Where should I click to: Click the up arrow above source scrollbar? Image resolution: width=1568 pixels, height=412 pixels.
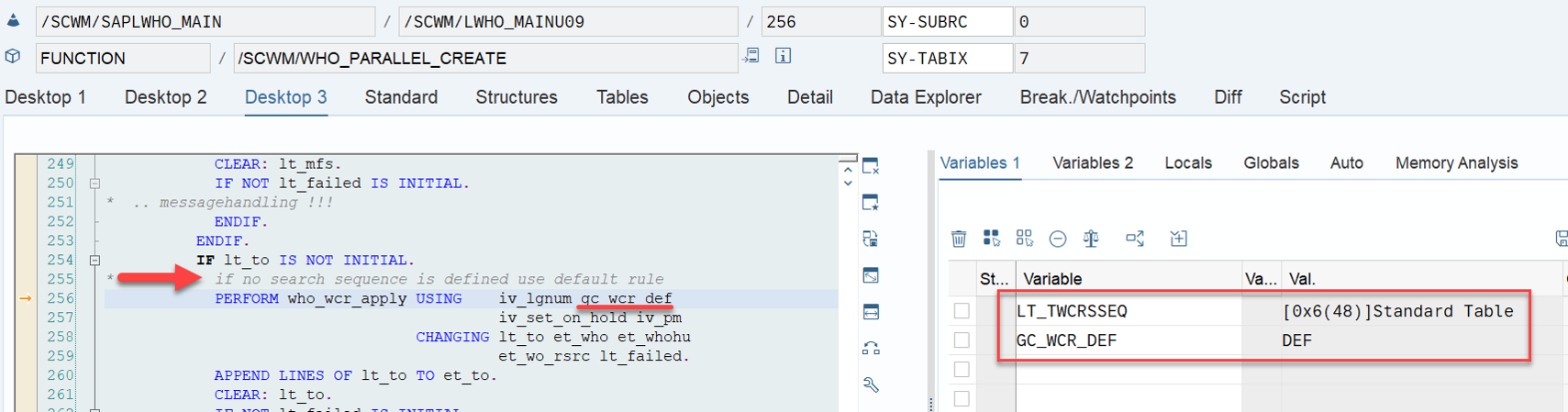848,170
